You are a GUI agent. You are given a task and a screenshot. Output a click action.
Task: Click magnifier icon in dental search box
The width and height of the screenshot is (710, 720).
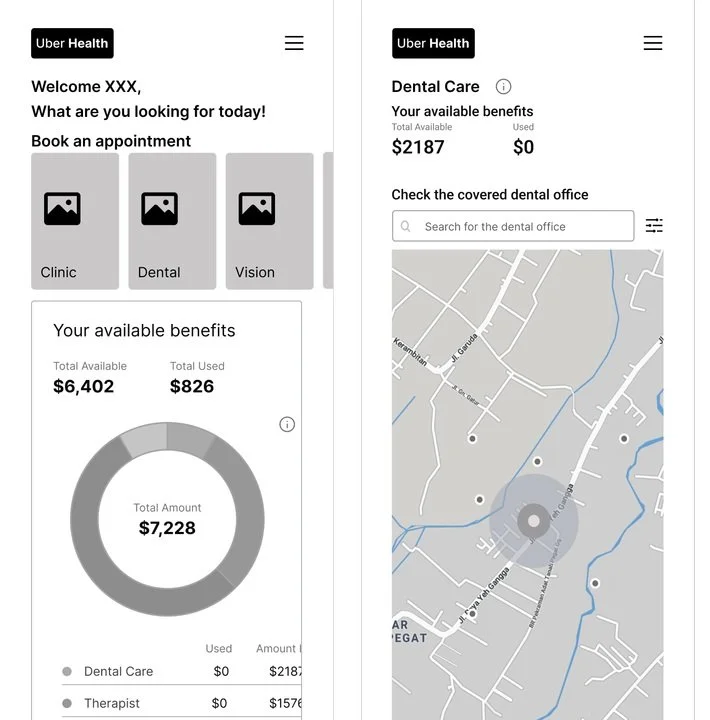point(406,226)
